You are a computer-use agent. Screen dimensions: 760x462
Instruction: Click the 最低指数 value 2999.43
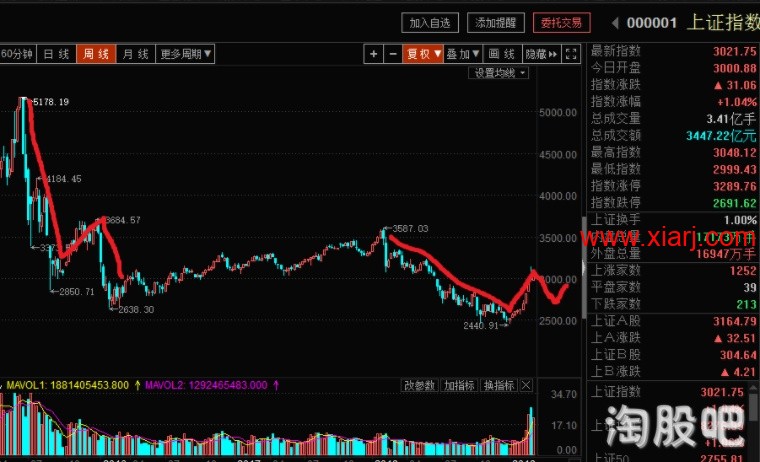tap(734, 169)
